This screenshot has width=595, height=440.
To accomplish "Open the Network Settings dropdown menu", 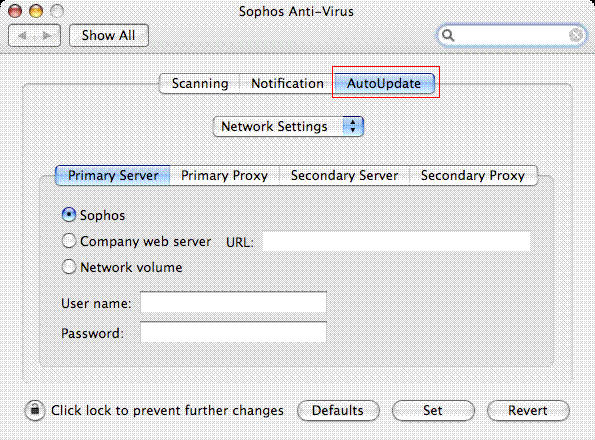I will (288, 126).
